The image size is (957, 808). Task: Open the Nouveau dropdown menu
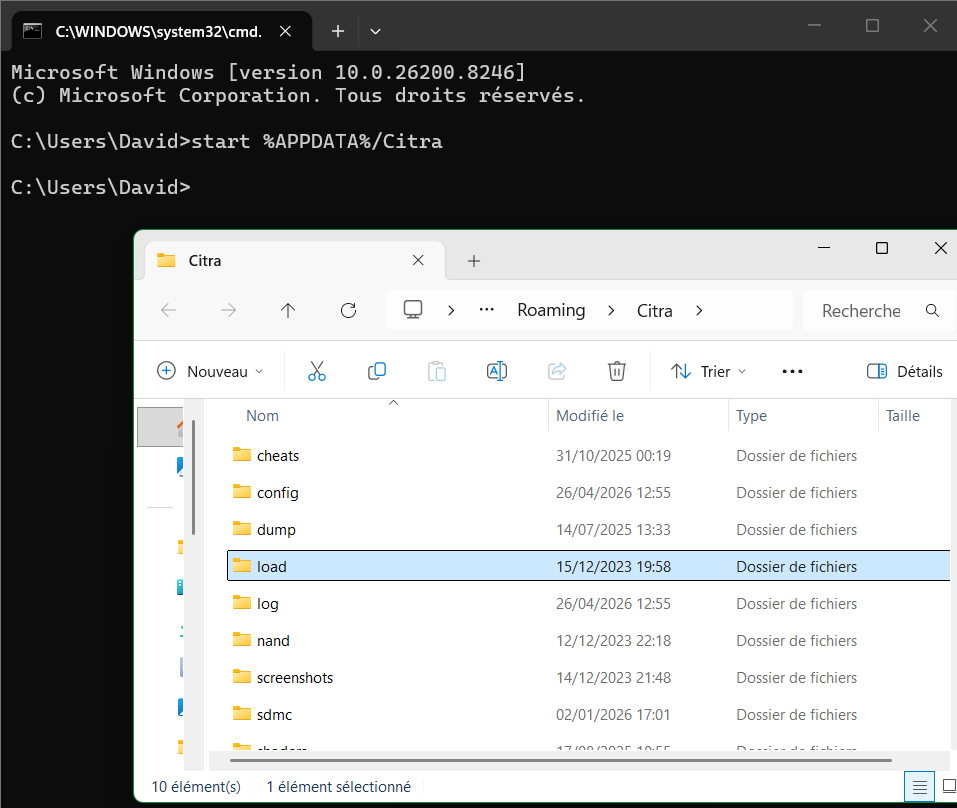tap(210, 371)
